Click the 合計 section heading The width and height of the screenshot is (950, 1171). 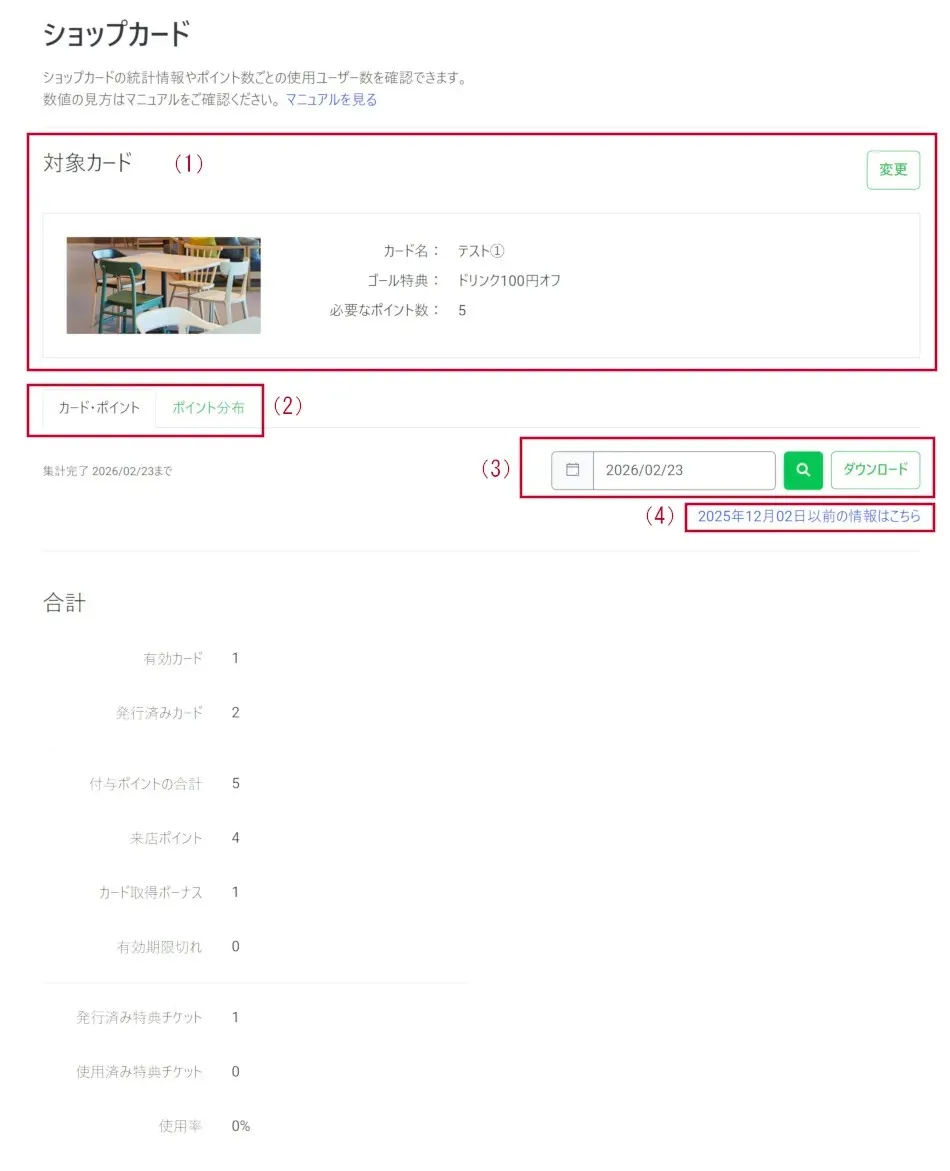[x=64, y=603]
